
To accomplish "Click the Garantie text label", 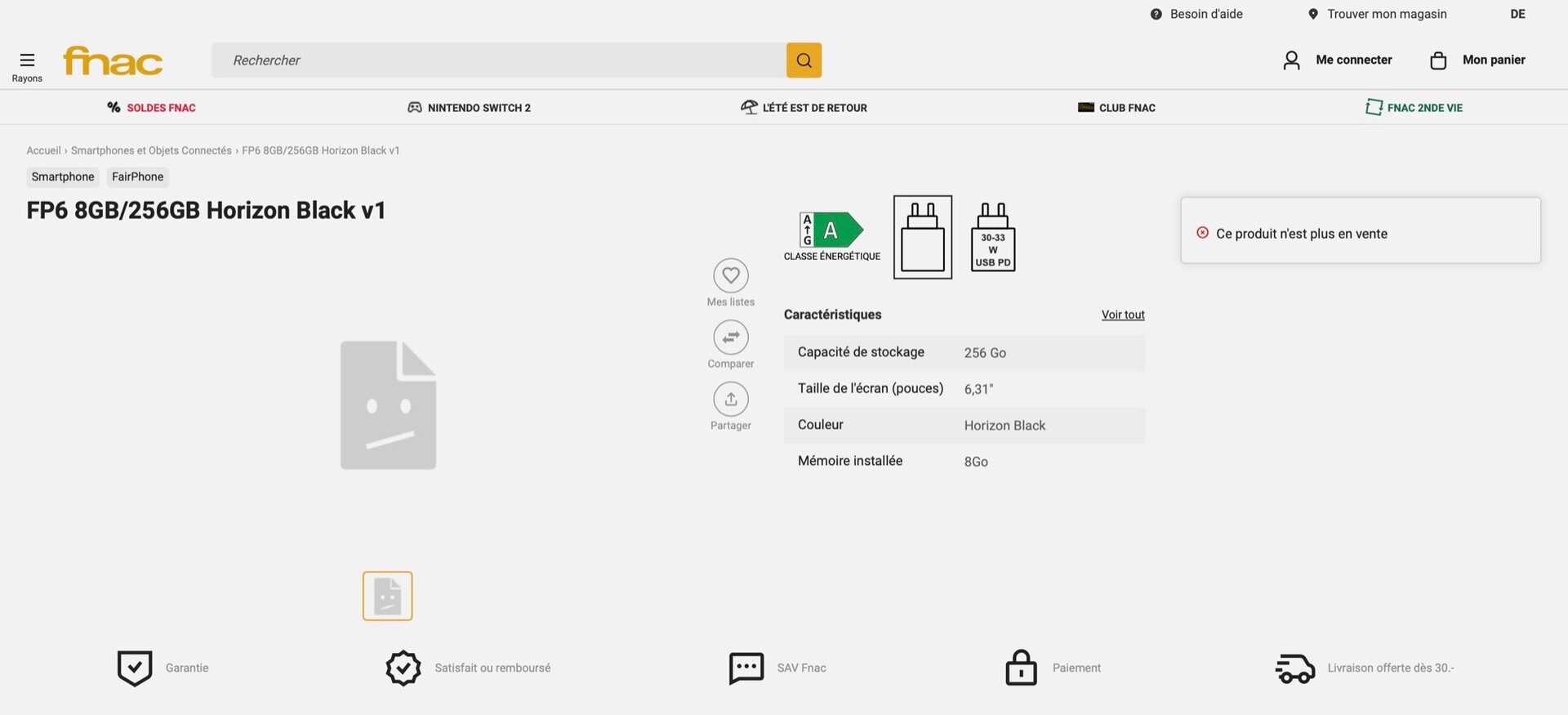I will [x=187, y=668].
